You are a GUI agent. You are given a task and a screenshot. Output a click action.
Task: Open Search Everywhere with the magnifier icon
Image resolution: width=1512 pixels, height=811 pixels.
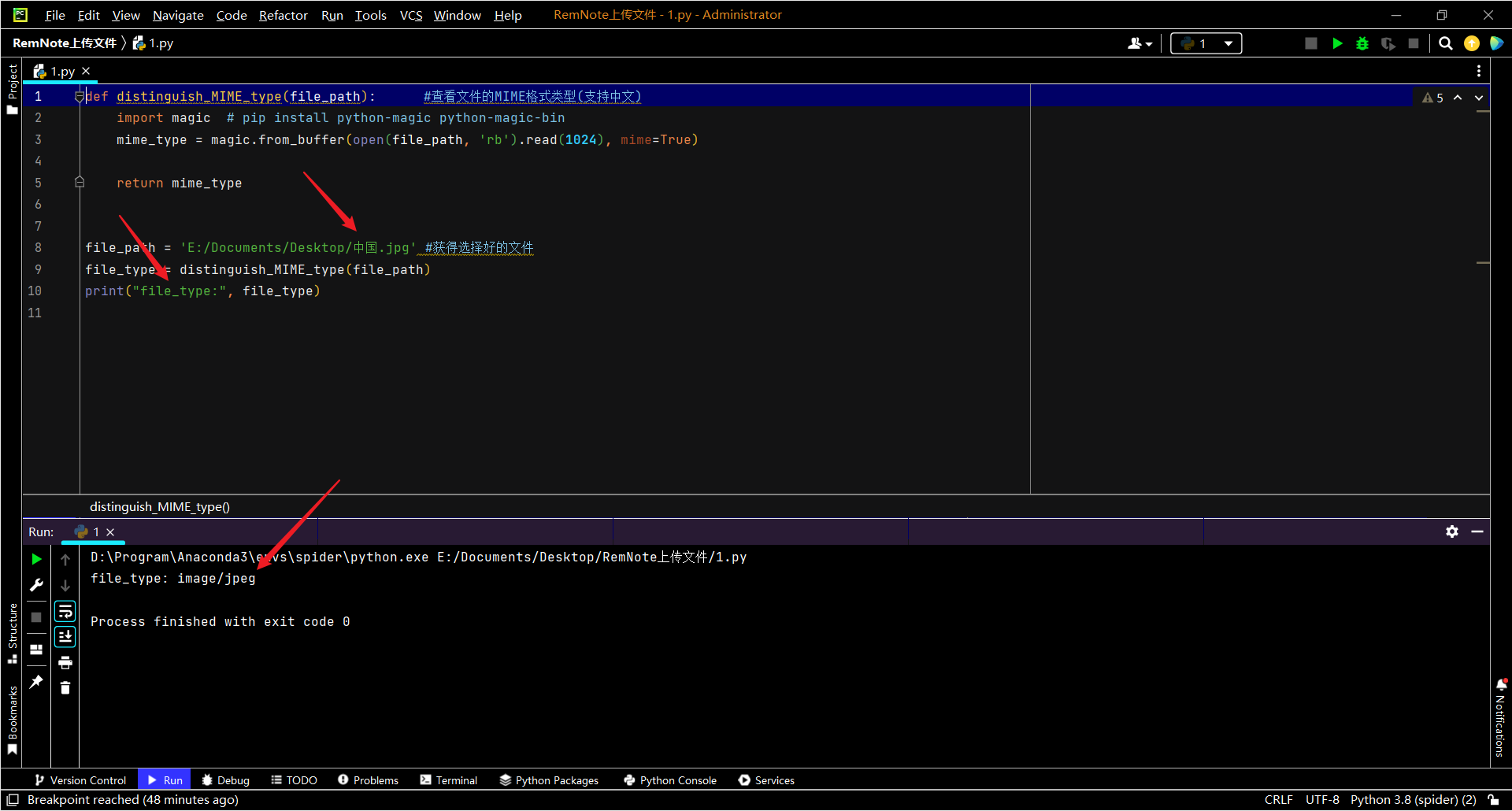tap(1446, 43)
